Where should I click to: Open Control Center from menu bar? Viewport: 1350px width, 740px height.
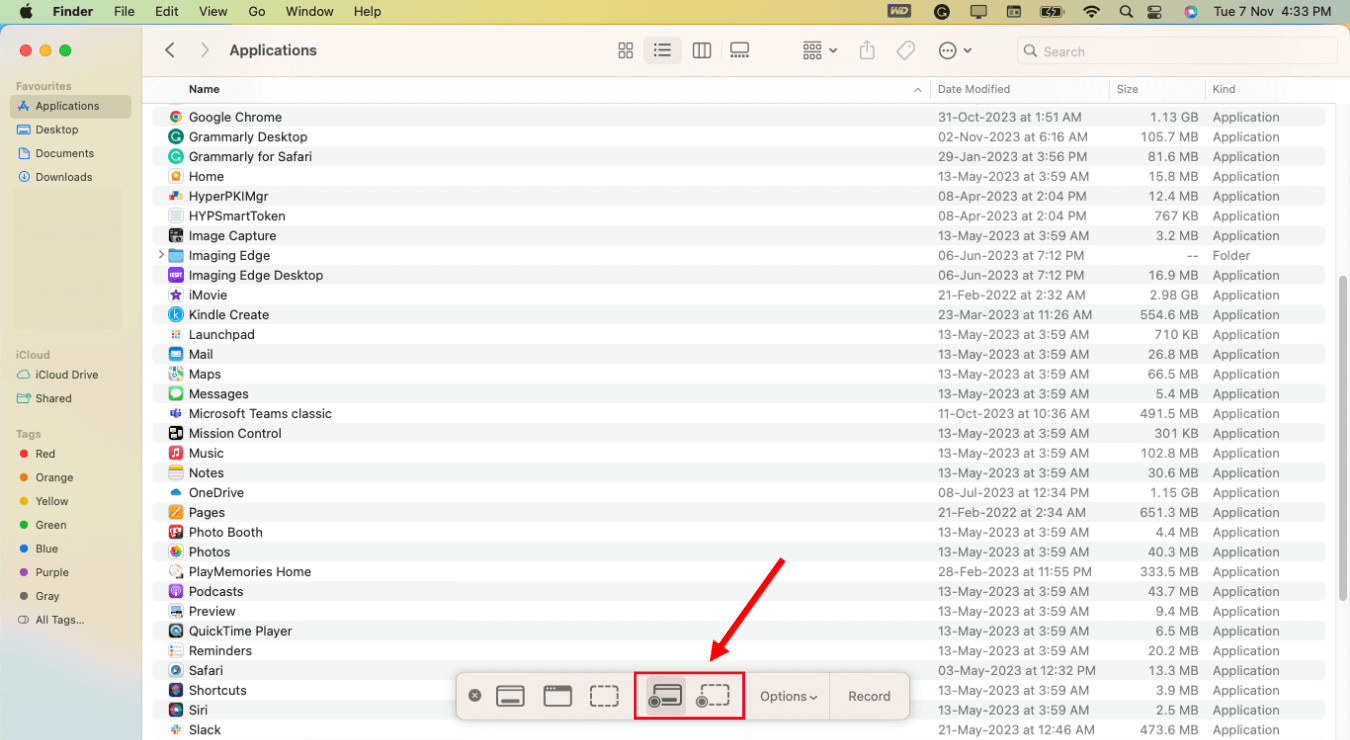pyautogui.click(x=1156, y=12)
